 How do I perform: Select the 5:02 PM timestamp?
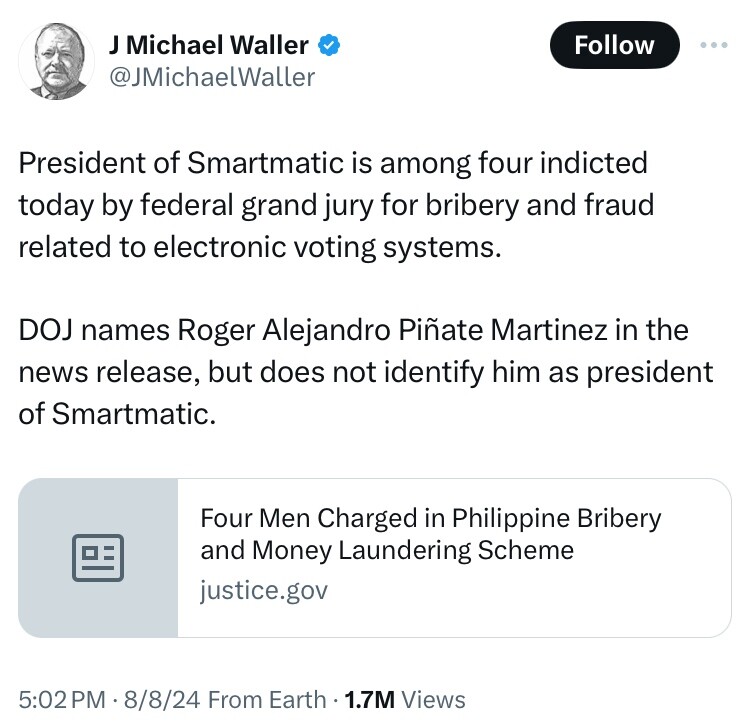click(x=61, y=700)
